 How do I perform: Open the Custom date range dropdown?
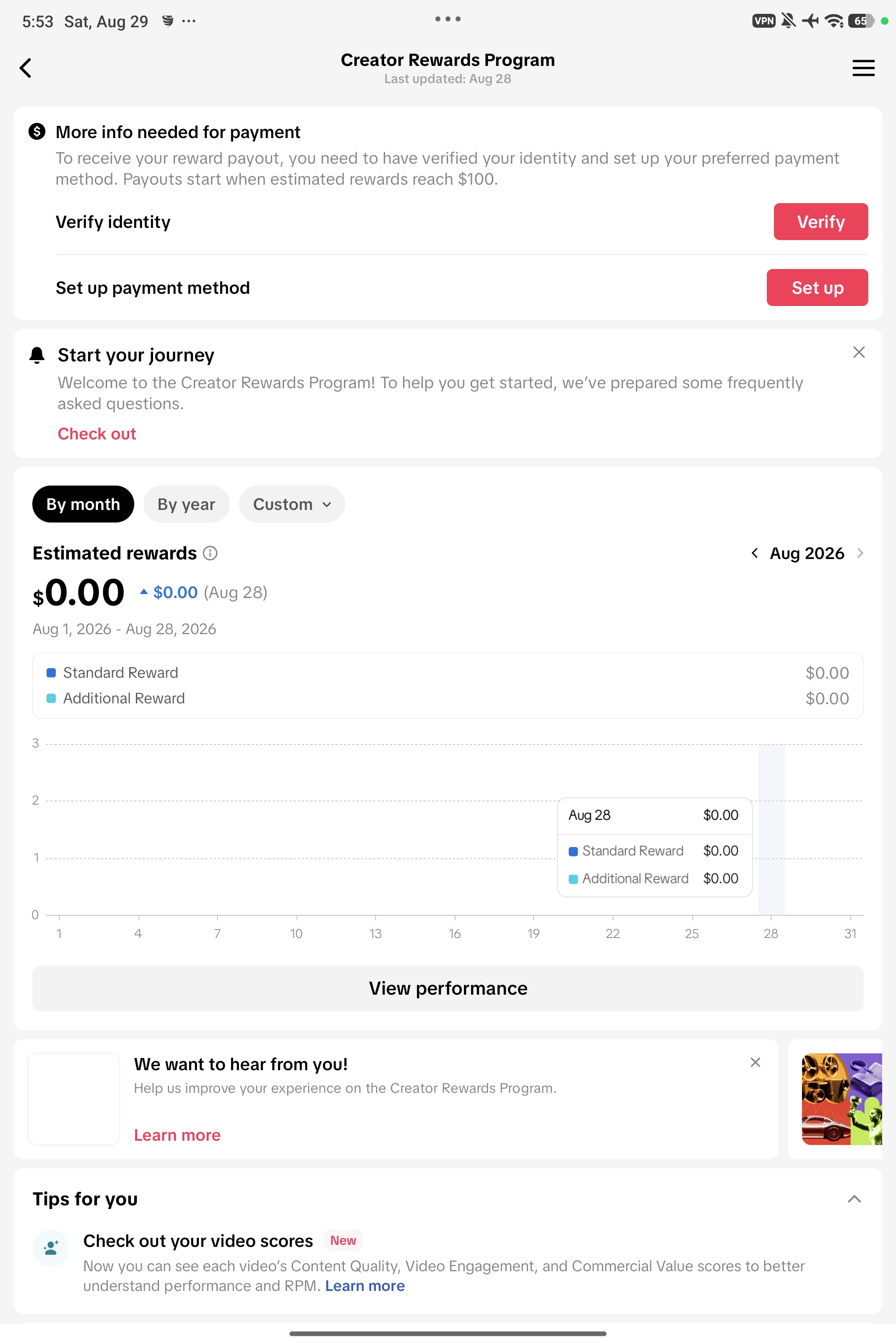tap(292, 504)
